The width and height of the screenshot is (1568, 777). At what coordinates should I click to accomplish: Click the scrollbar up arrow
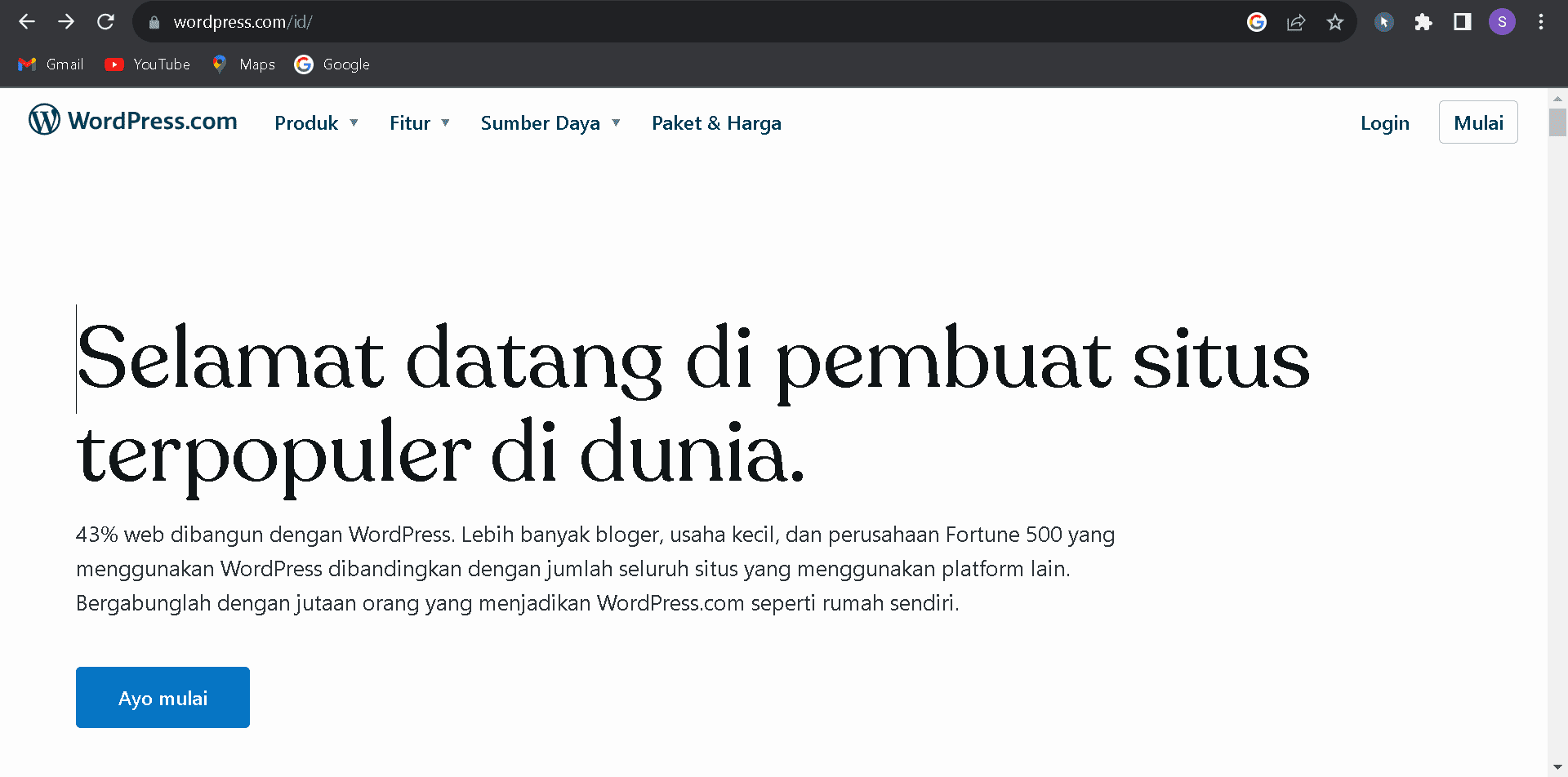point(1557,98)
